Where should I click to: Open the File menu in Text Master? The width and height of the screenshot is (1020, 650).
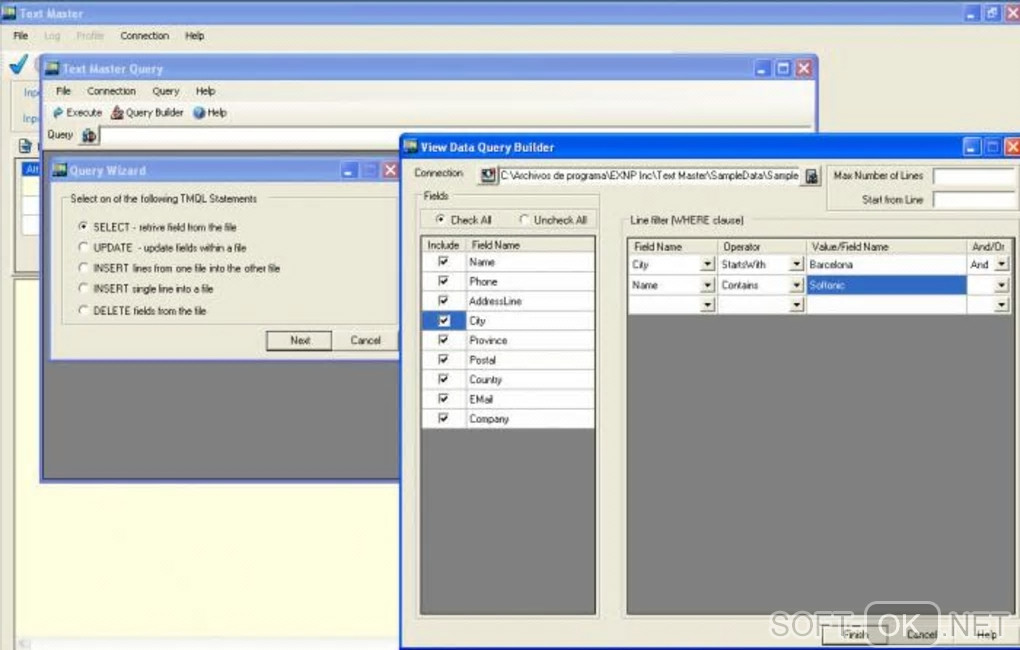click(x=21, y=36)
